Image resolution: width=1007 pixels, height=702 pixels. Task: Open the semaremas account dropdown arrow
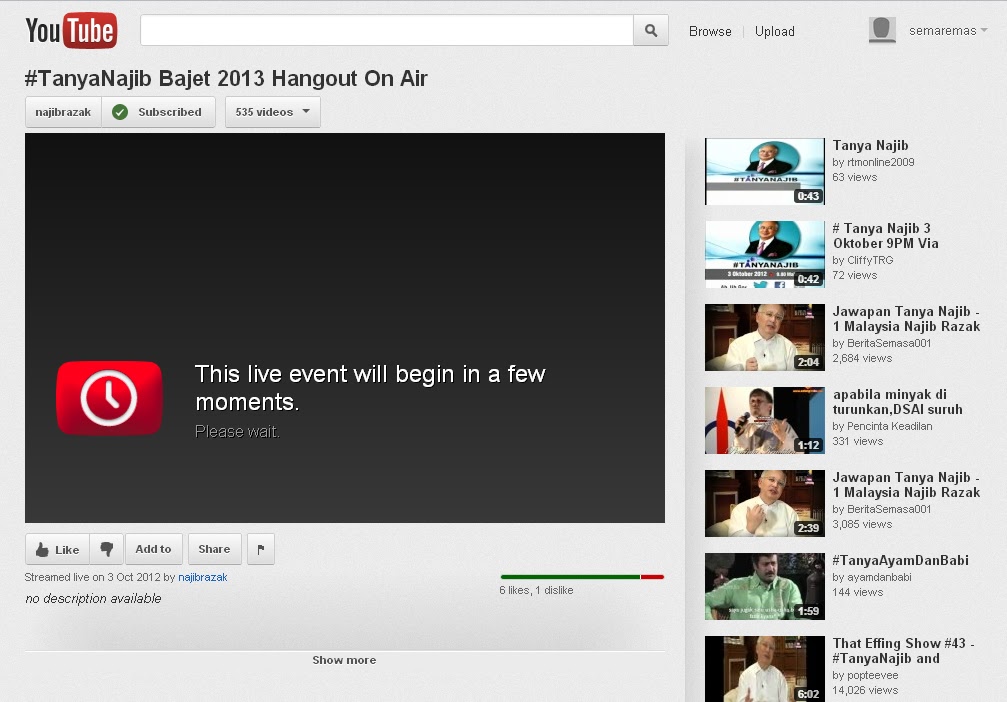[x=984, y=30]
